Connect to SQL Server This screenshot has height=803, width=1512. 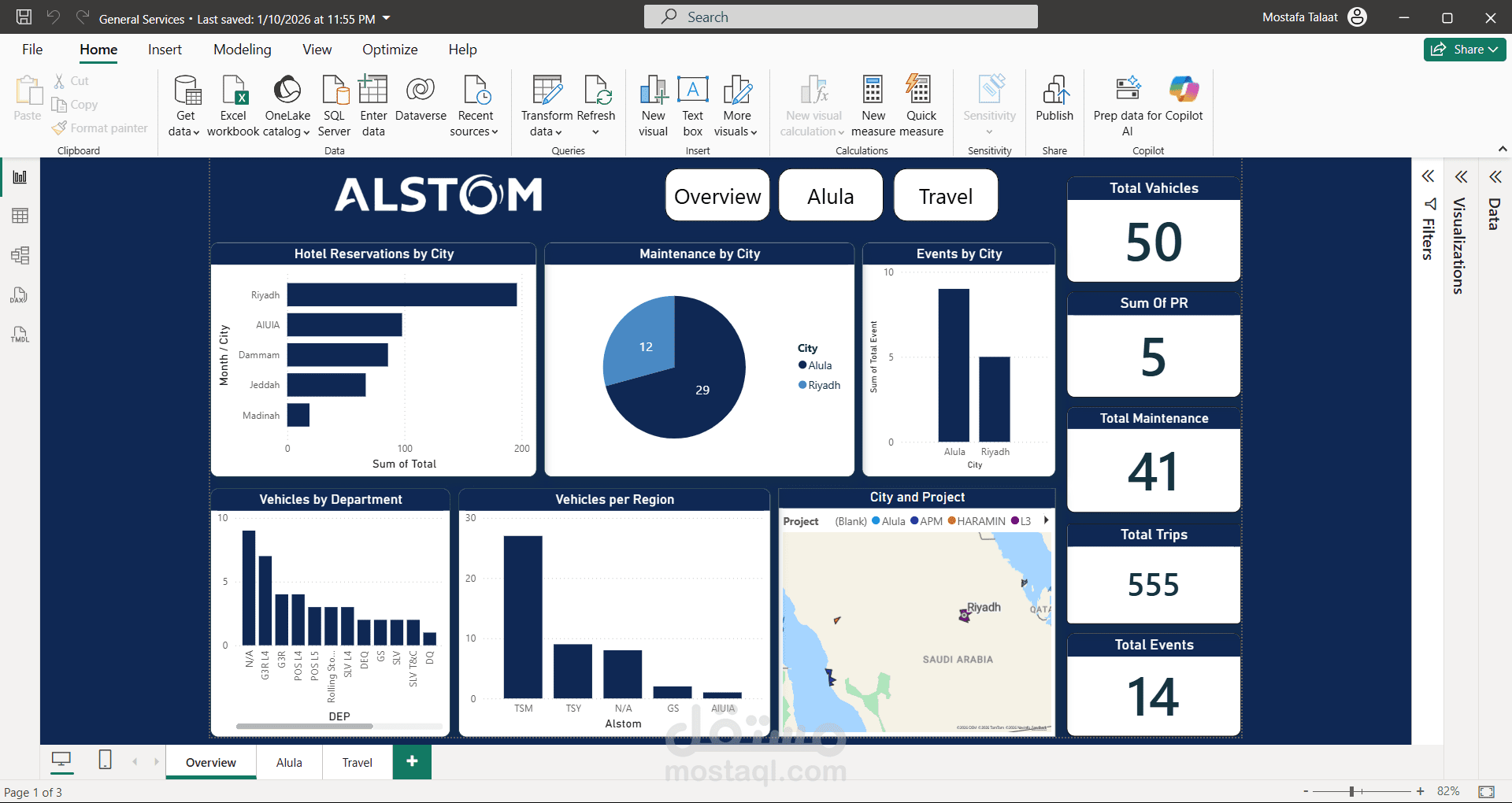334,106
